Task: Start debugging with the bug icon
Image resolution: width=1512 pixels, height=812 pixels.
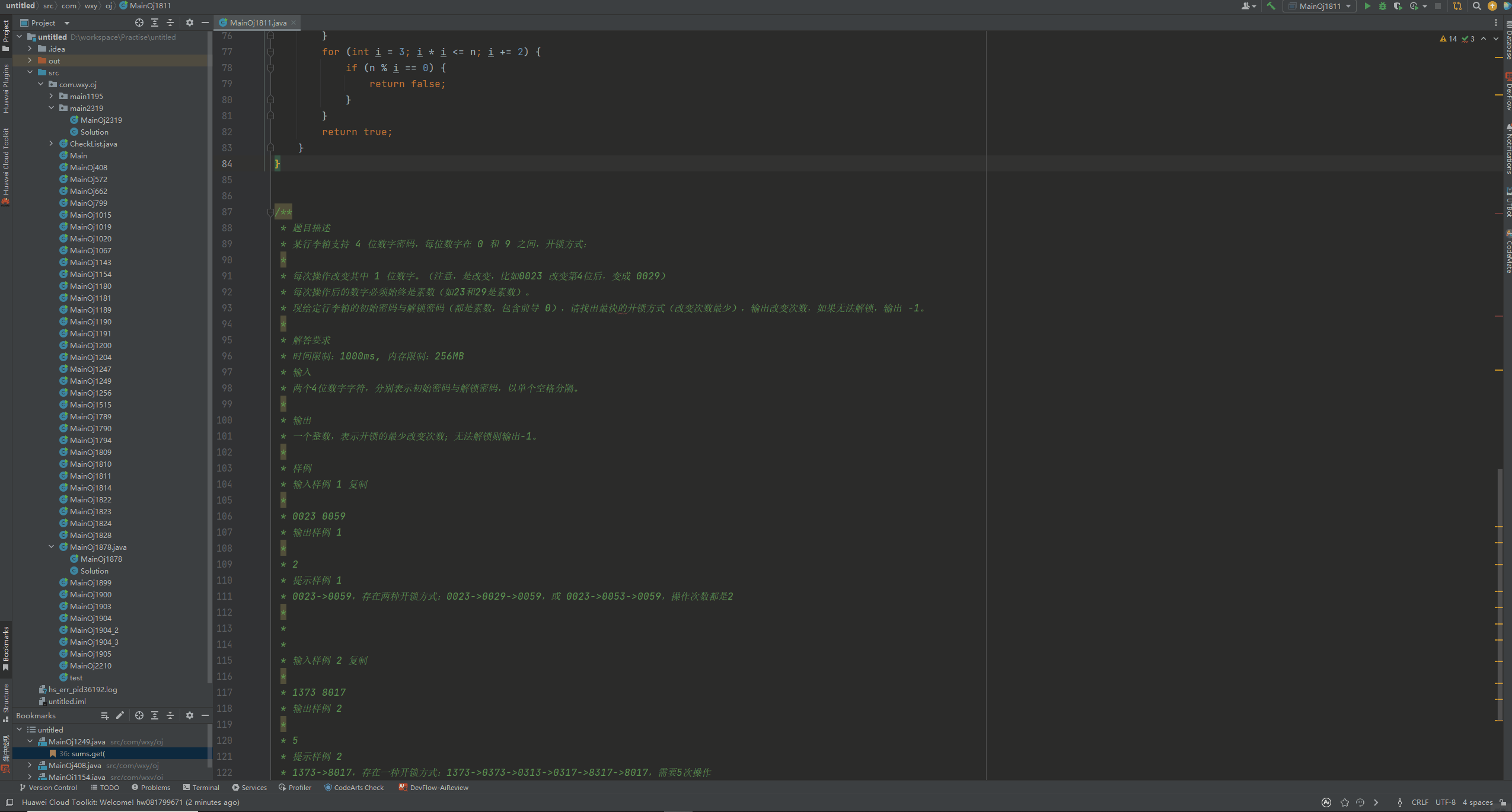Action: coord(1383,6)
